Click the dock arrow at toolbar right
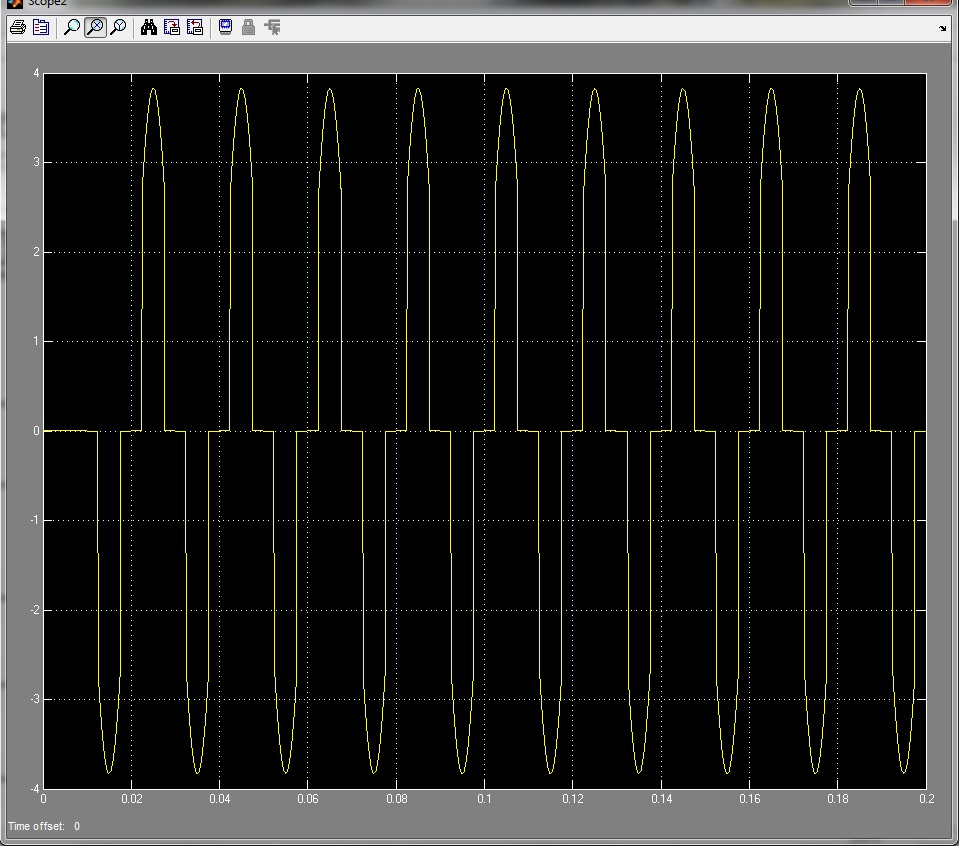The height and width of the screenshot is (846, 959). (x=942, y=28)
